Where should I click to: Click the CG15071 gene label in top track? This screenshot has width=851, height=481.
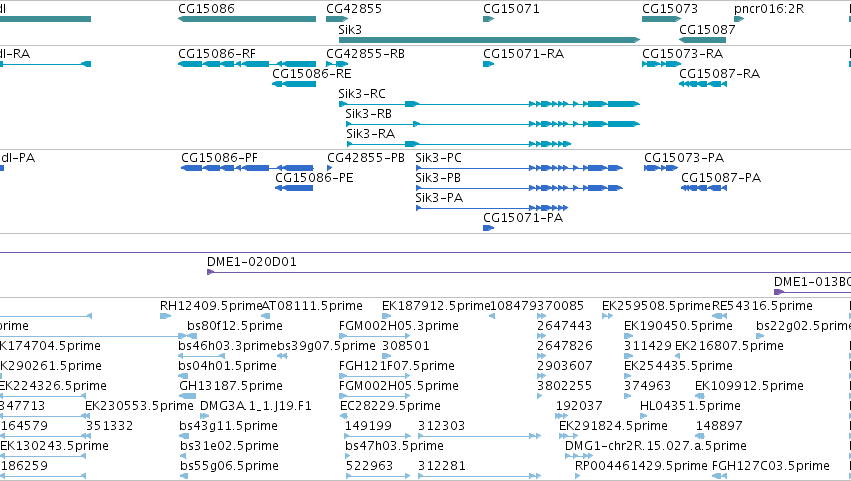click(511, 9)
